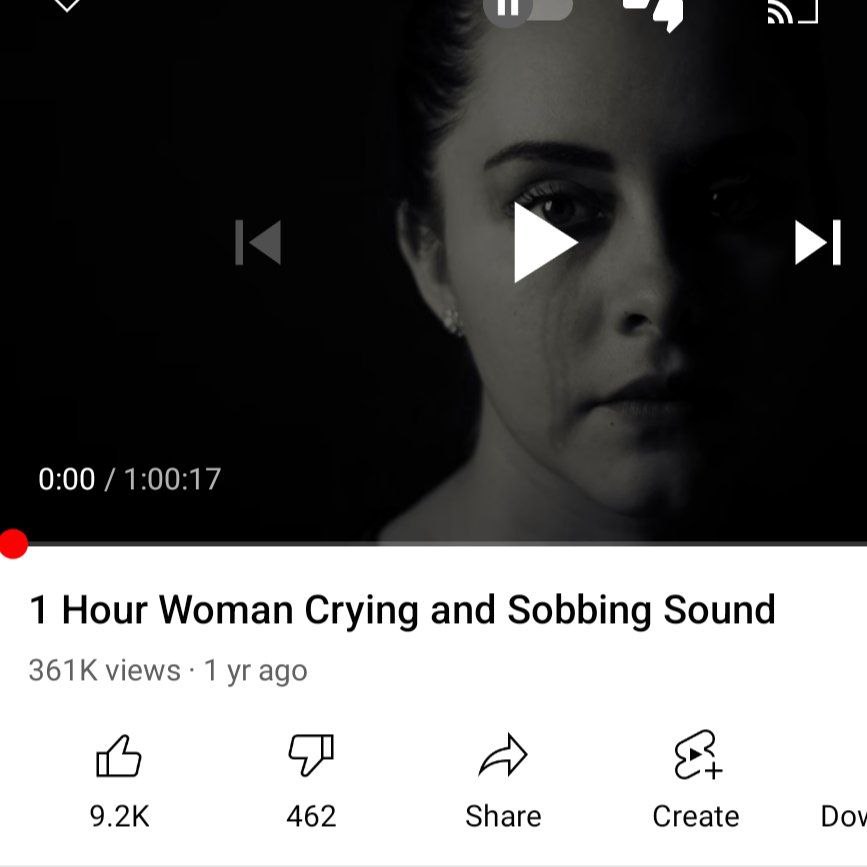Viewport: 867px width, 867px height.
Task: Tap the 0:00 / 1:00:17 time display
Action: (130, 479)
